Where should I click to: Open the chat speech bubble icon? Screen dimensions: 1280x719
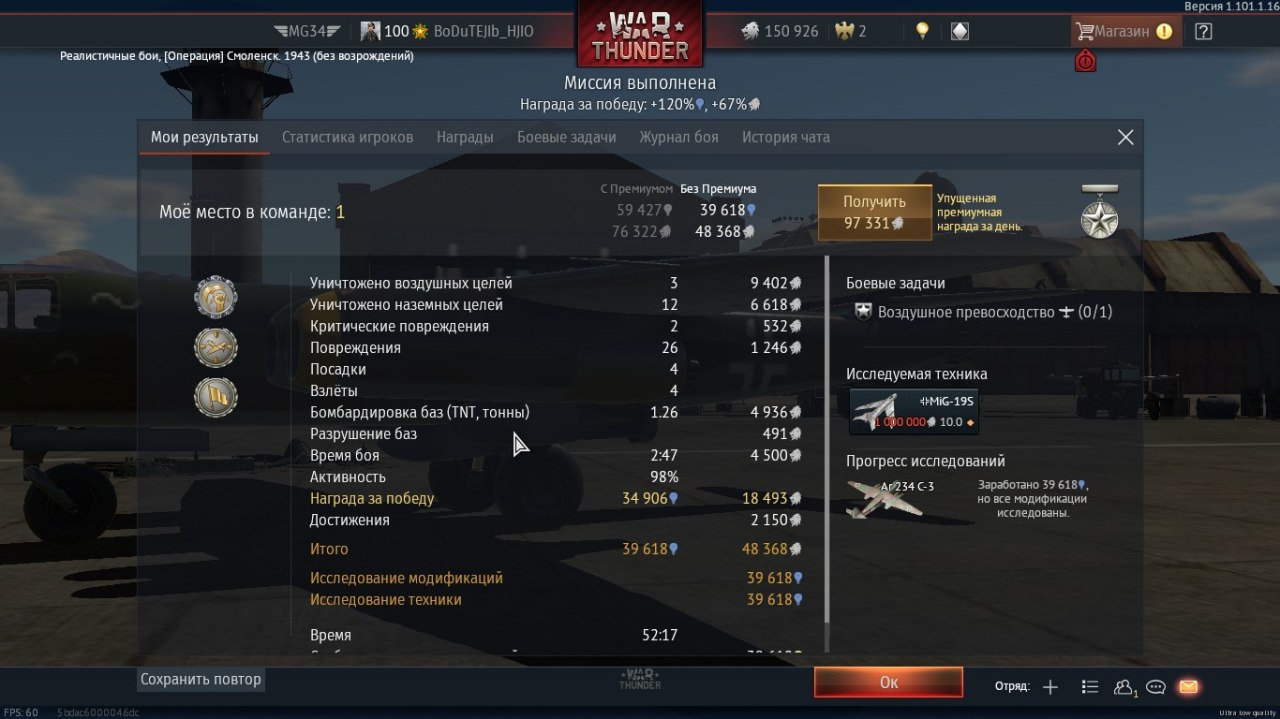pos(1156,687)
